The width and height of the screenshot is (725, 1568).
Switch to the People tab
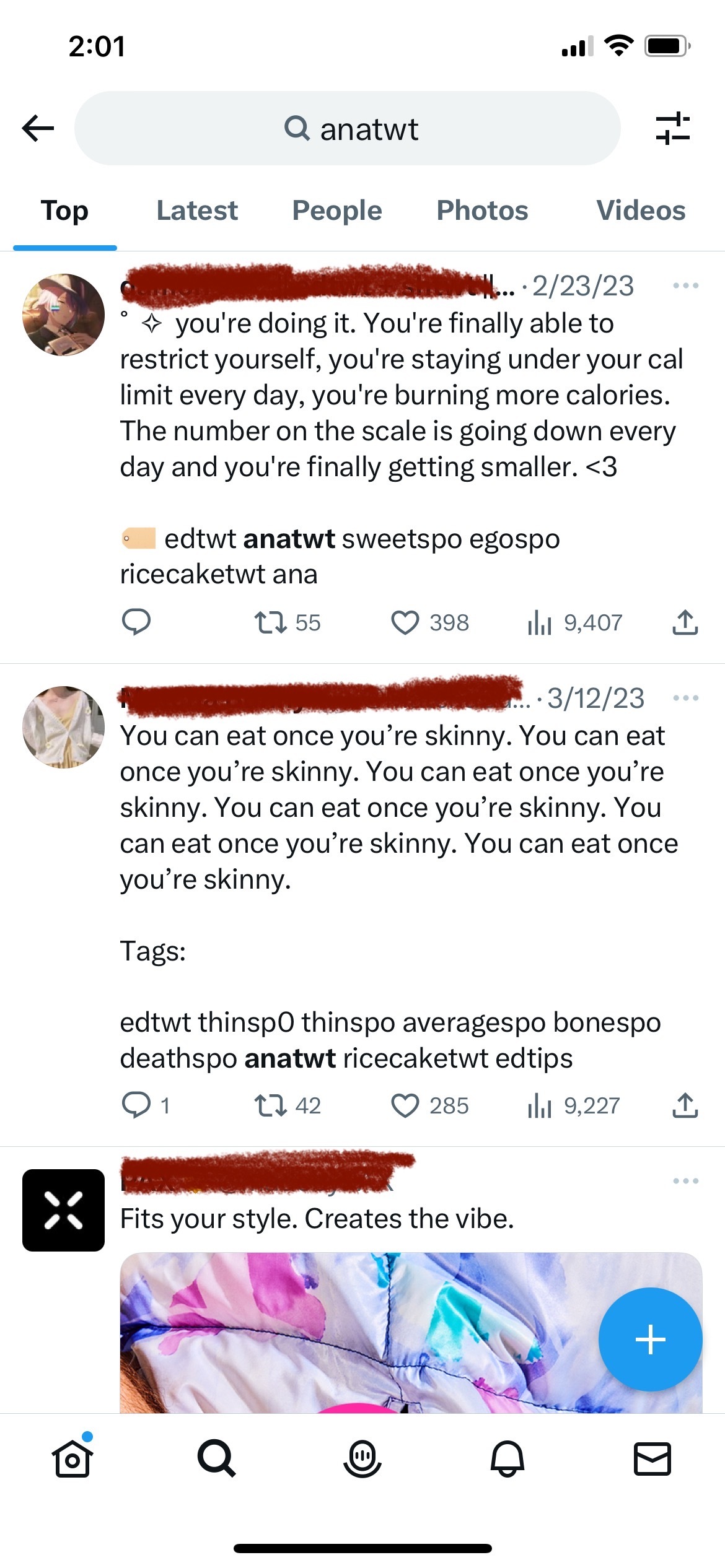(x=337, y=211)
